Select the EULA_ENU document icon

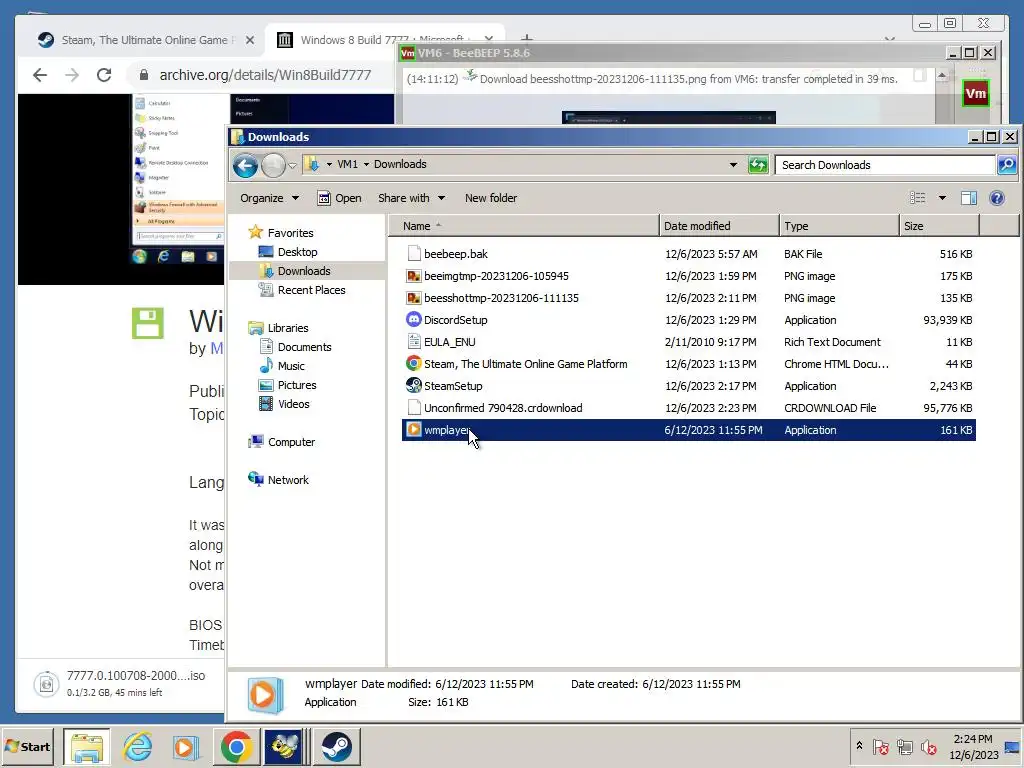[413, 342]
